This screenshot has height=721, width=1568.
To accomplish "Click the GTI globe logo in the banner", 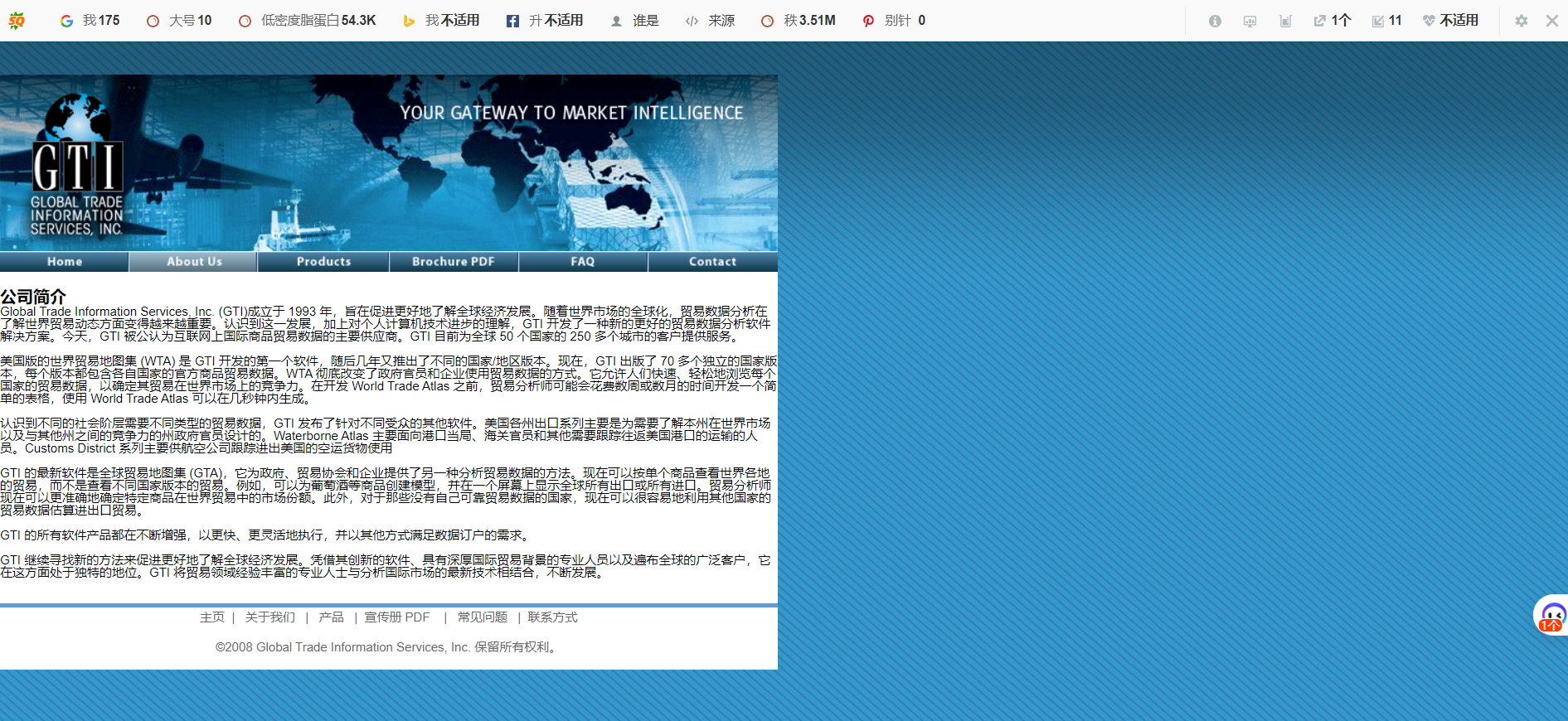I will click(x=77, y=165).
